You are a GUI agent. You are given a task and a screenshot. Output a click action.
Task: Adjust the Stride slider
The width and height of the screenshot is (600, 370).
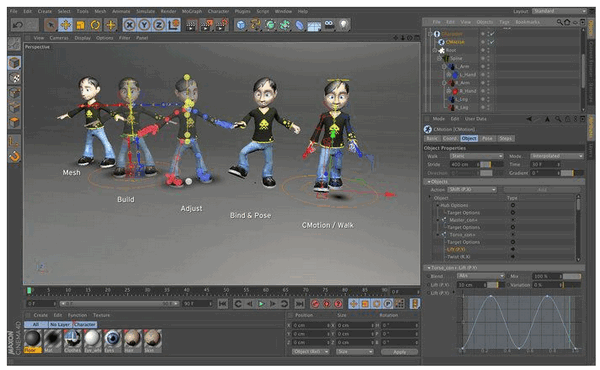click(491, 165)
